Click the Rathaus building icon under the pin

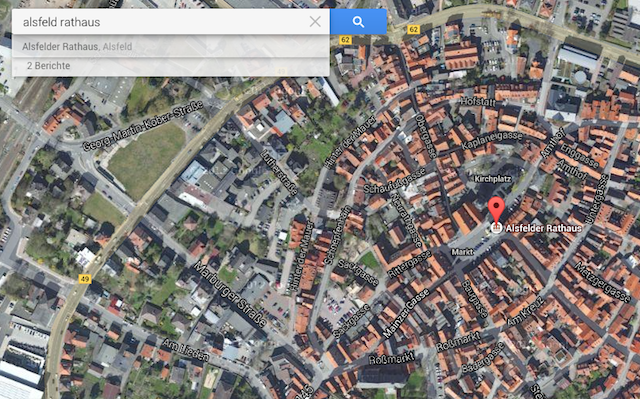tap(496, 228)
